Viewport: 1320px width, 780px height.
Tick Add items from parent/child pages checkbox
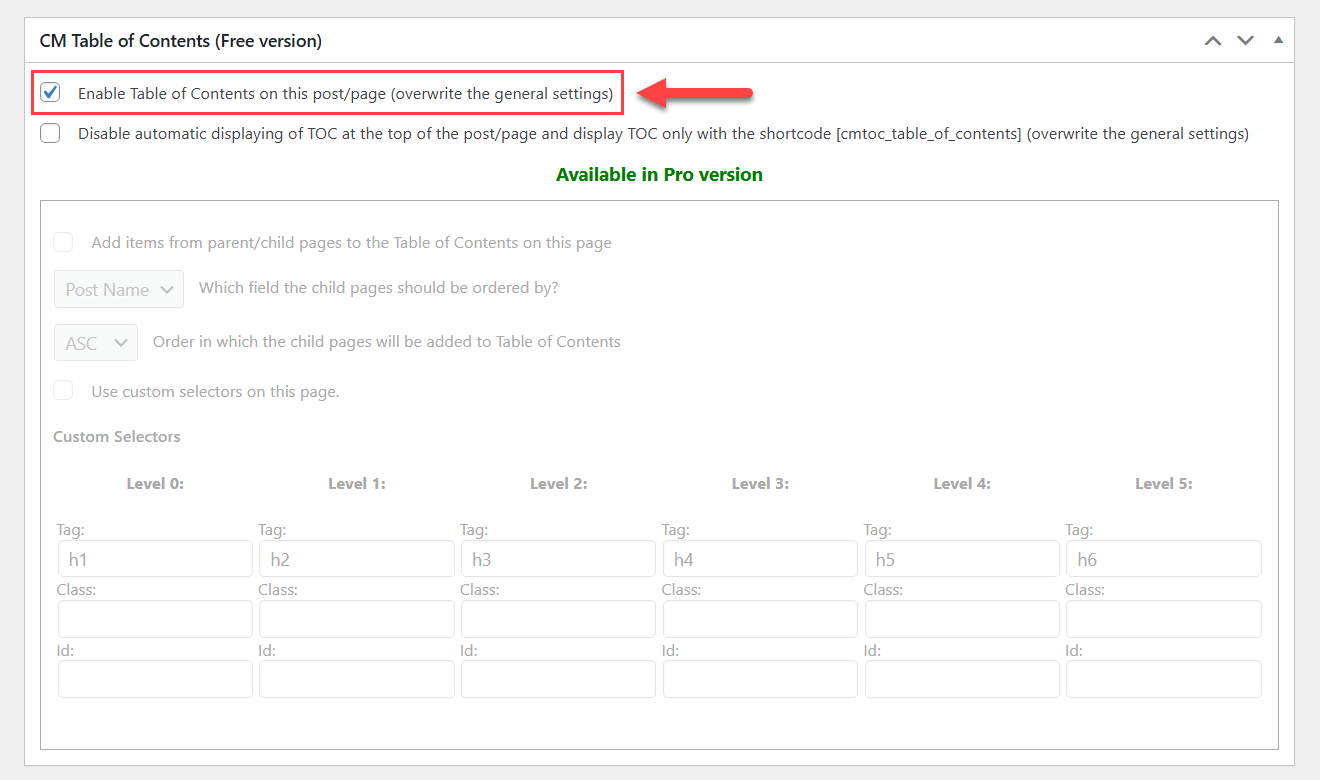click(x=63, y=242)
